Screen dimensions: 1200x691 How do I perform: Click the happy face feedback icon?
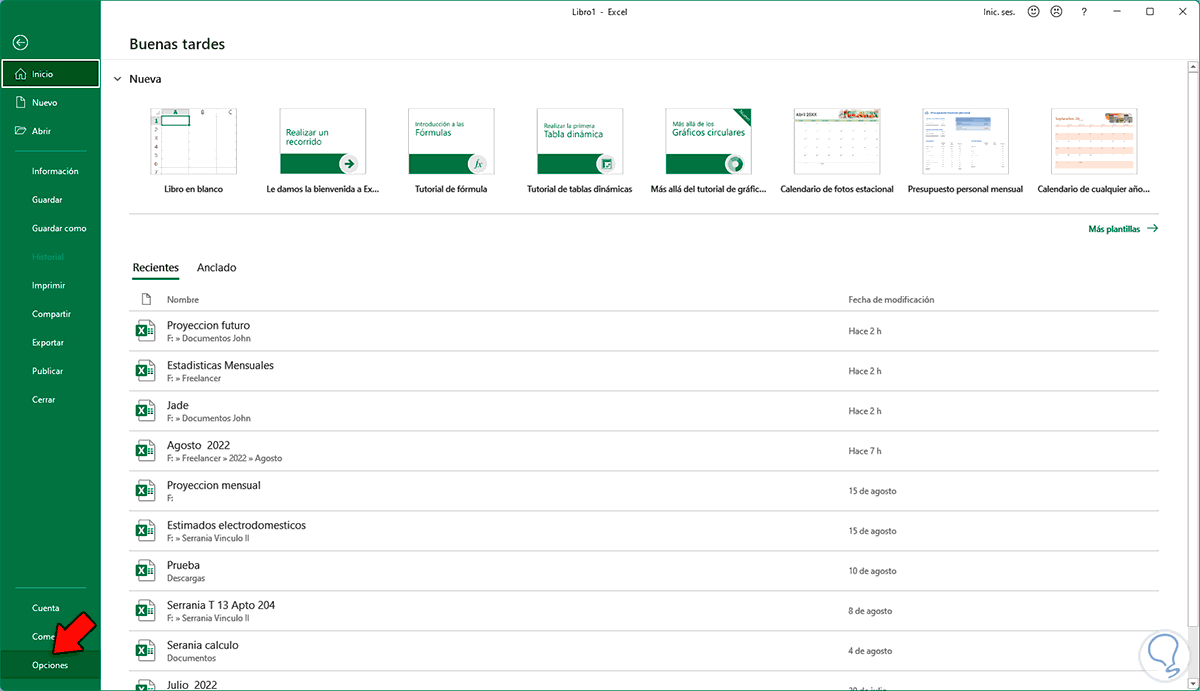[1033, 11]
